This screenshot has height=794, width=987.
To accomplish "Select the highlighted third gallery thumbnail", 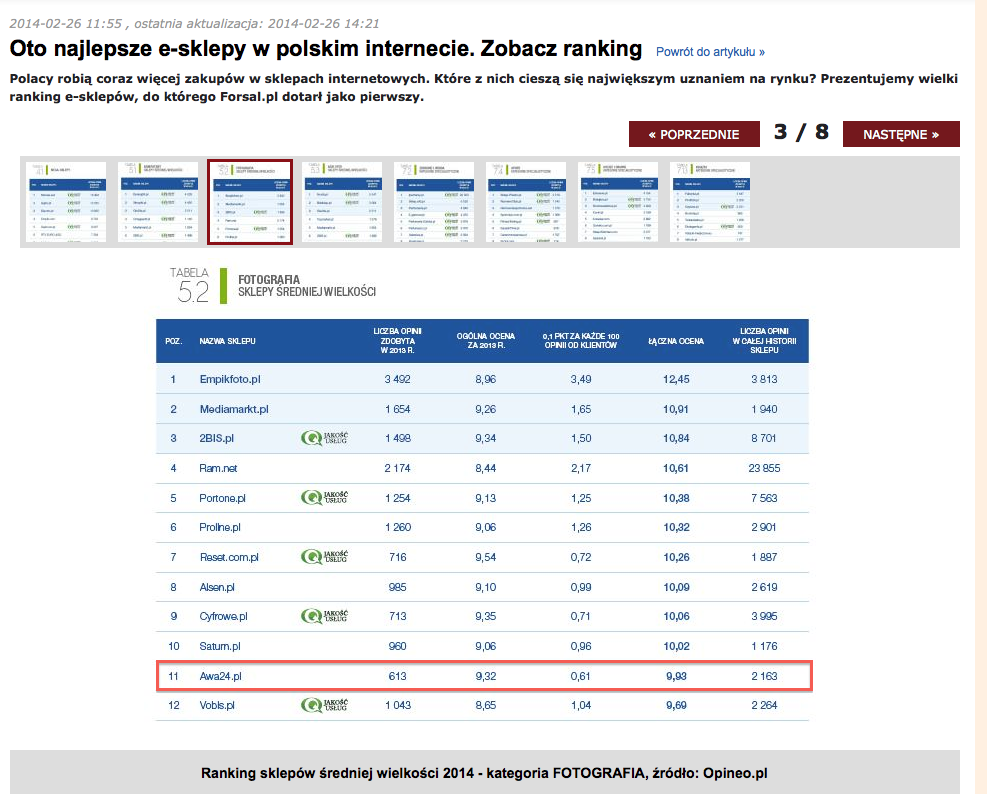I will [250, 201].
